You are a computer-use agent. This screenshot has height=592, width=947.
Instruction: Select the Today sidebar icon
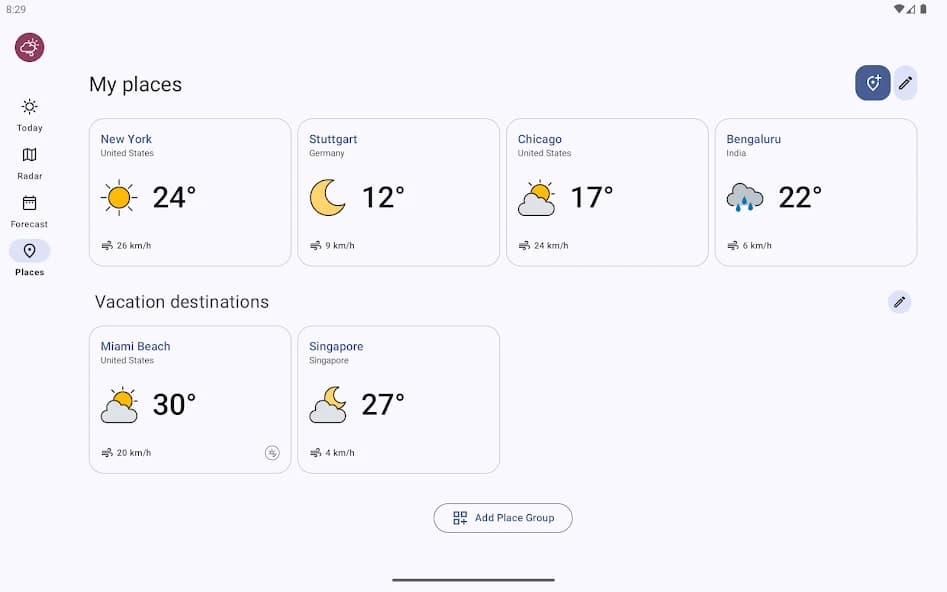[x=29, y=109]
